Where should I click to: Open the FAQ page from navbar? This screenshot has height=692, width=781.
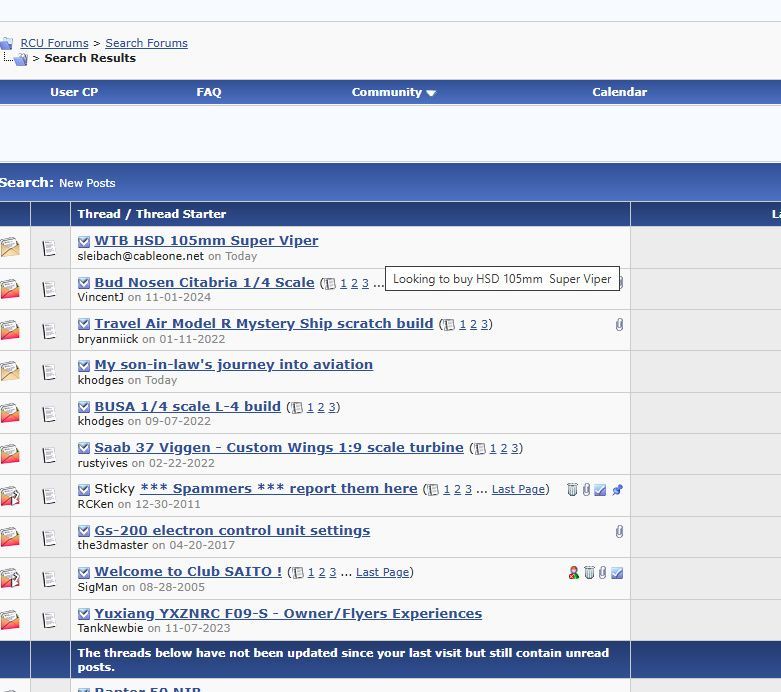click(x=208, y=92)
